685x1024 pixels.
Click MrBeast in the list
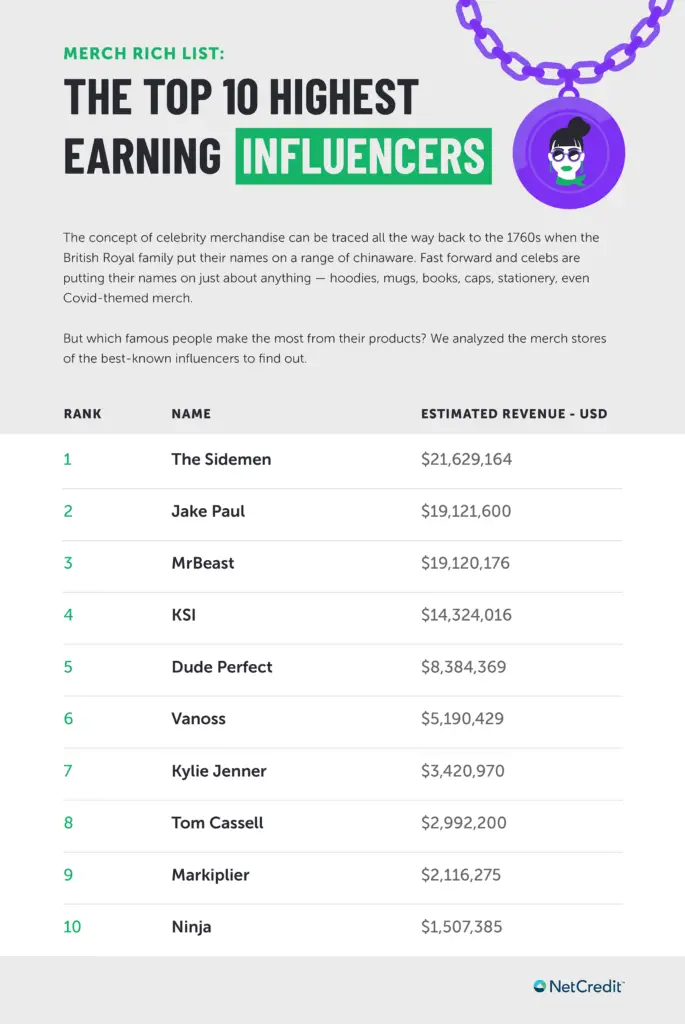(x=203, y=563)
